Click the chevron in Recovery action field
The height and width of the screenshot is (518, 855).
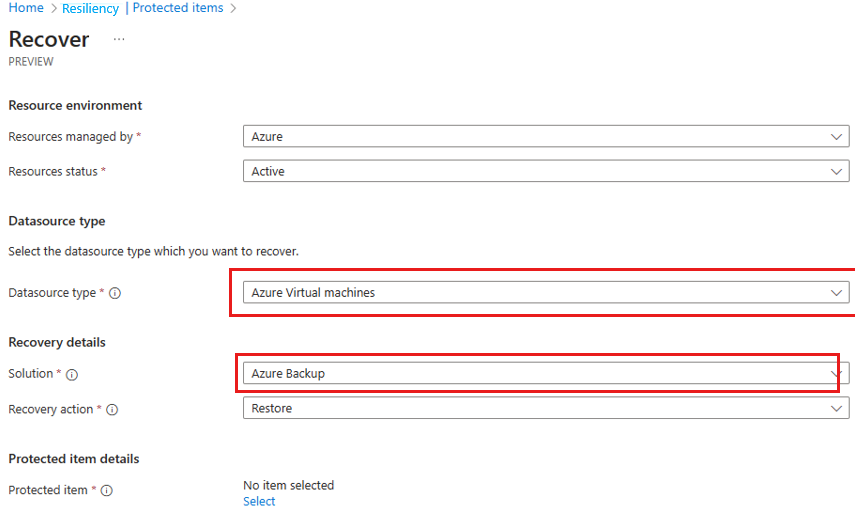836,409
